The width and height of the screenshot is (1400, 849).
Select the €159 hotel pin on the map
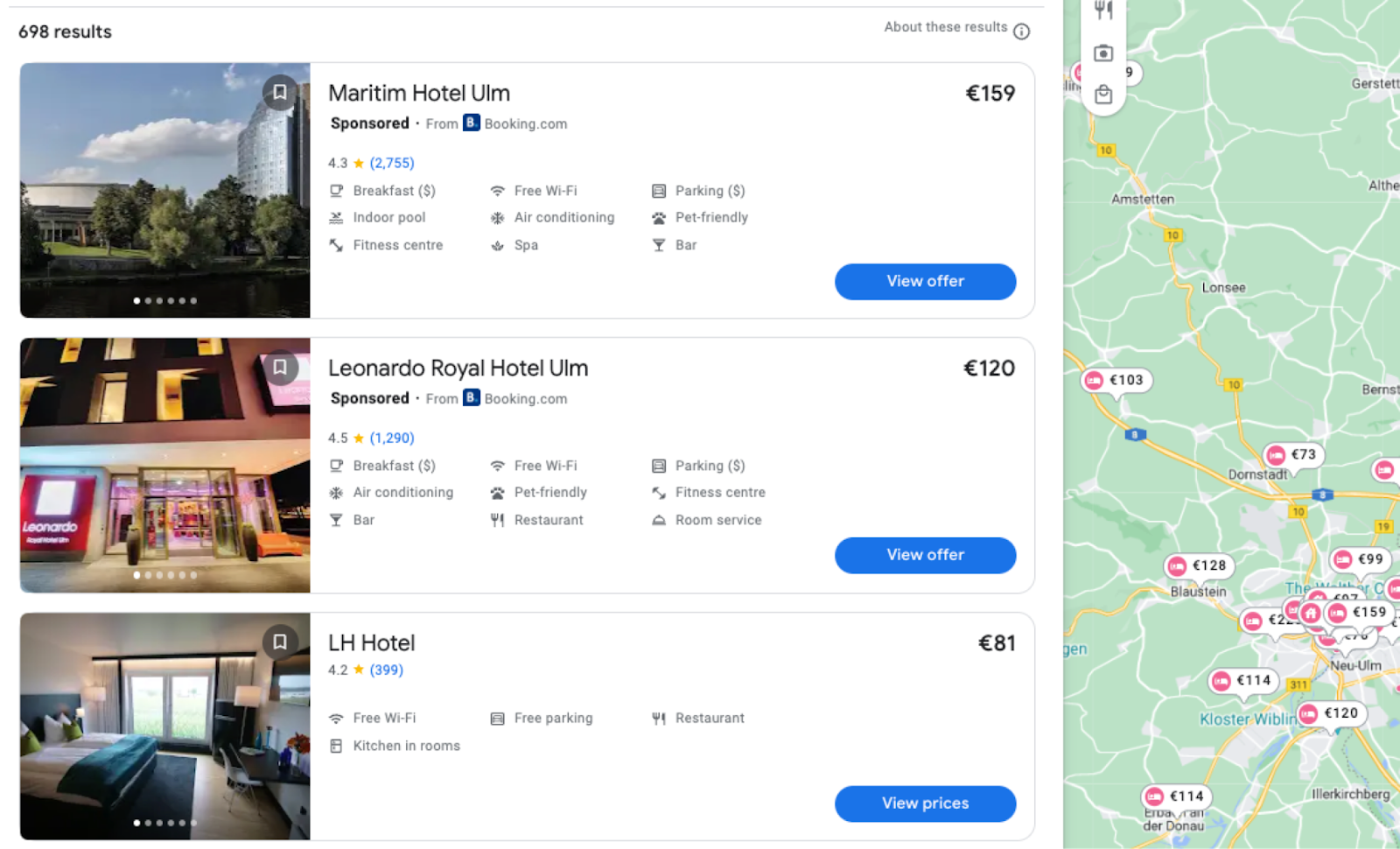click(x=1359, y=613)
